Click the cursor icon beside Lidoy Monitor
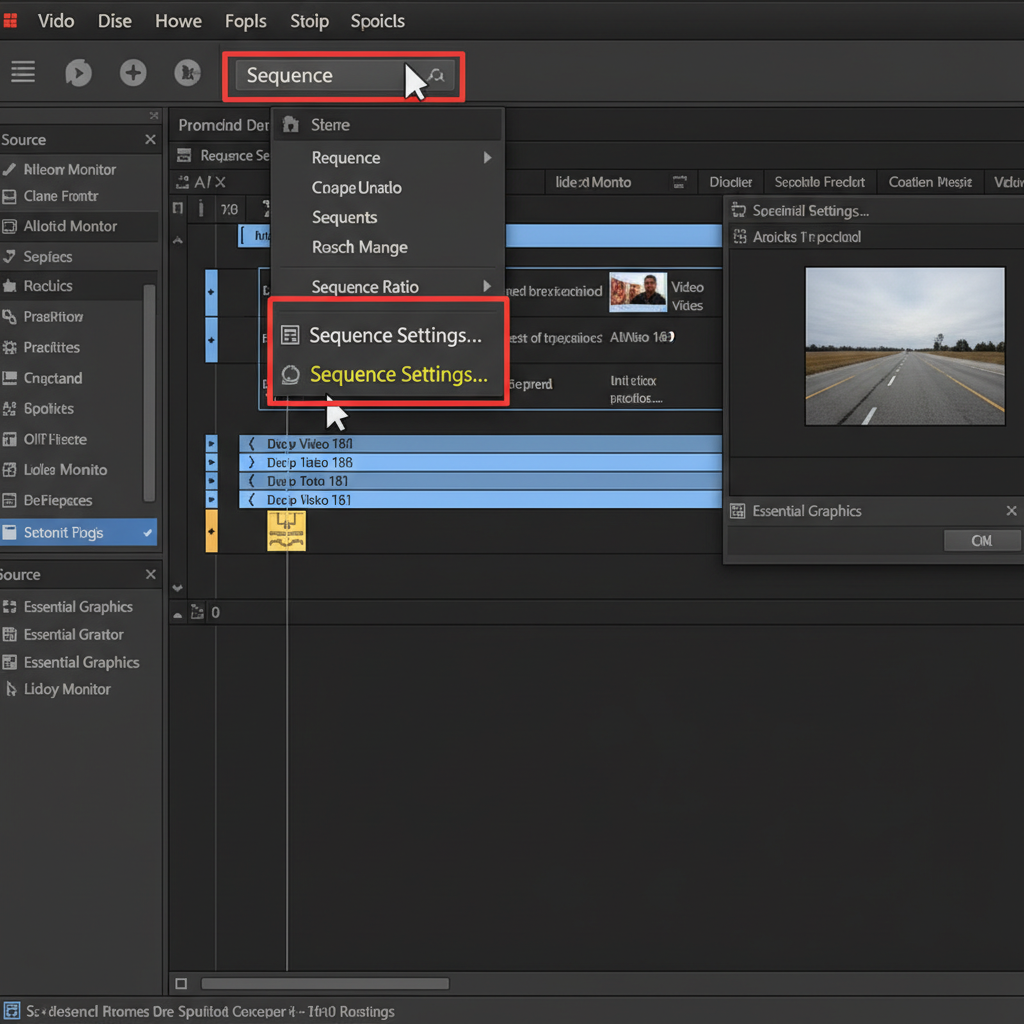 (10, 689)
